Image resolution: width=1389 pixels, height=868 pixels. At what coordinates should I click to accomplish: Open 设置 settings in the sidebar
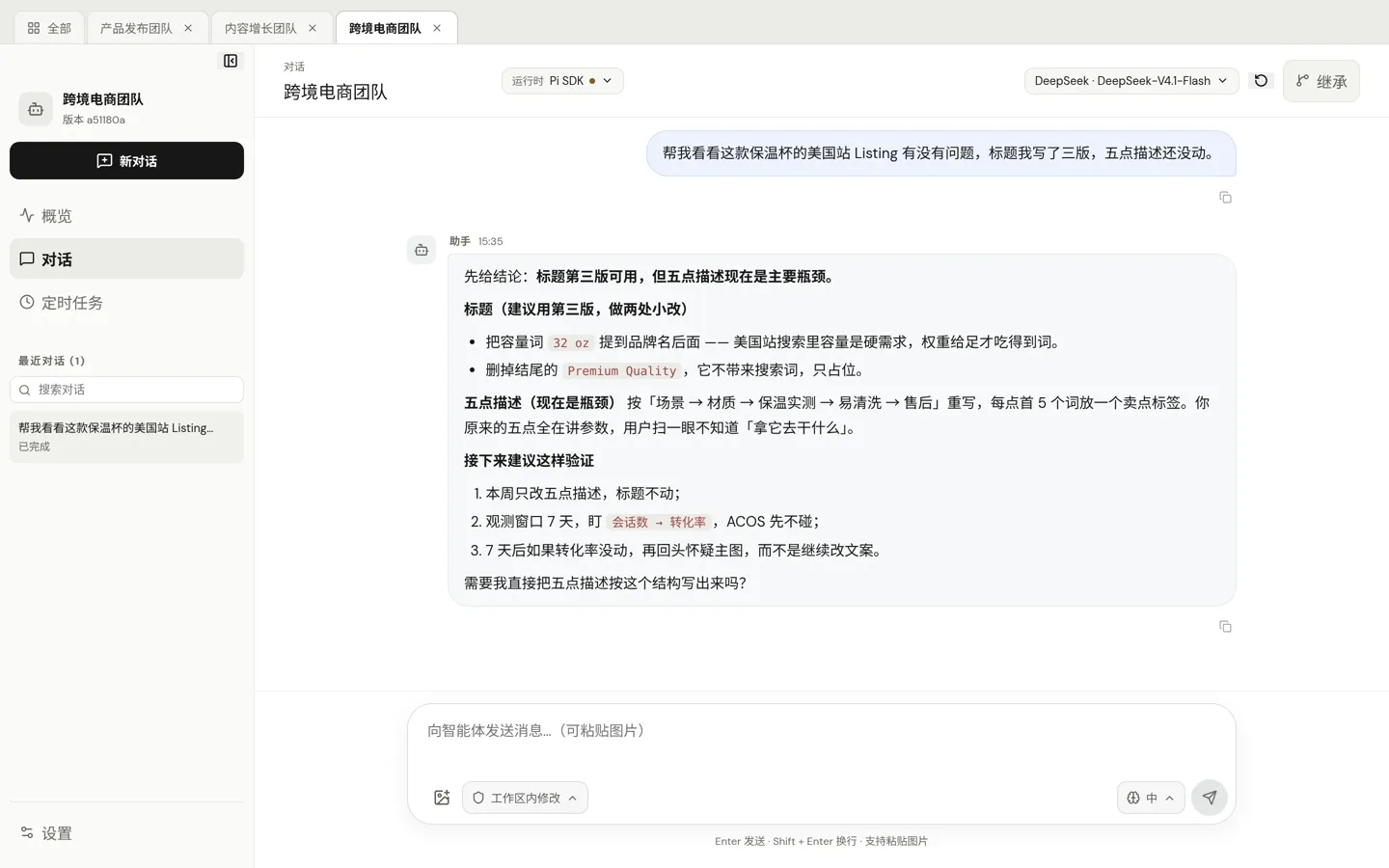[126, 833]
